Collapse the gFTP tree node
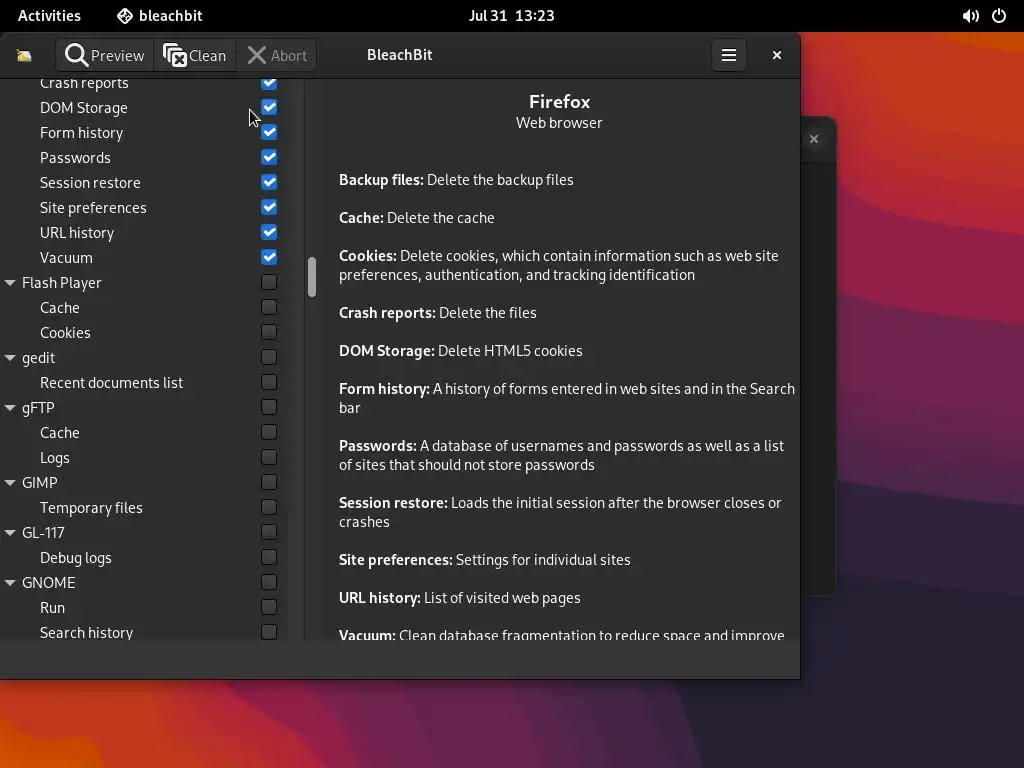 tap(10, 408)
